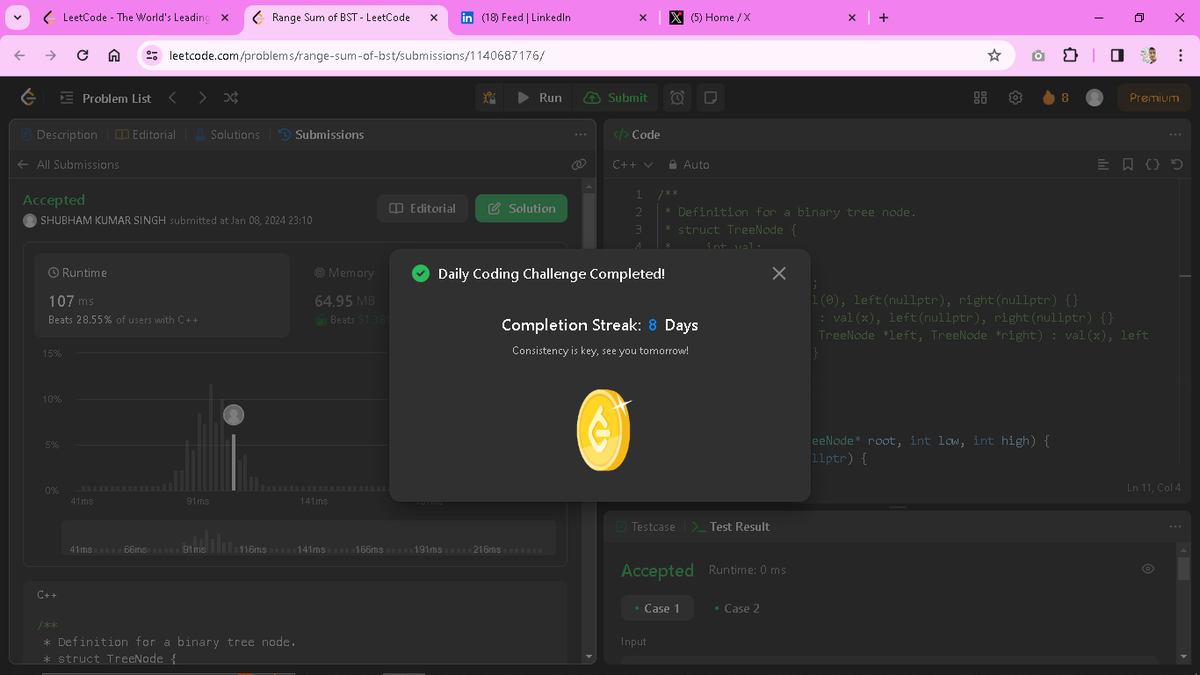Image resolution: width=1200 pixels, height=675 pixels.
Task: Click the runtime distribution range slider
Action: pos(308,537)
